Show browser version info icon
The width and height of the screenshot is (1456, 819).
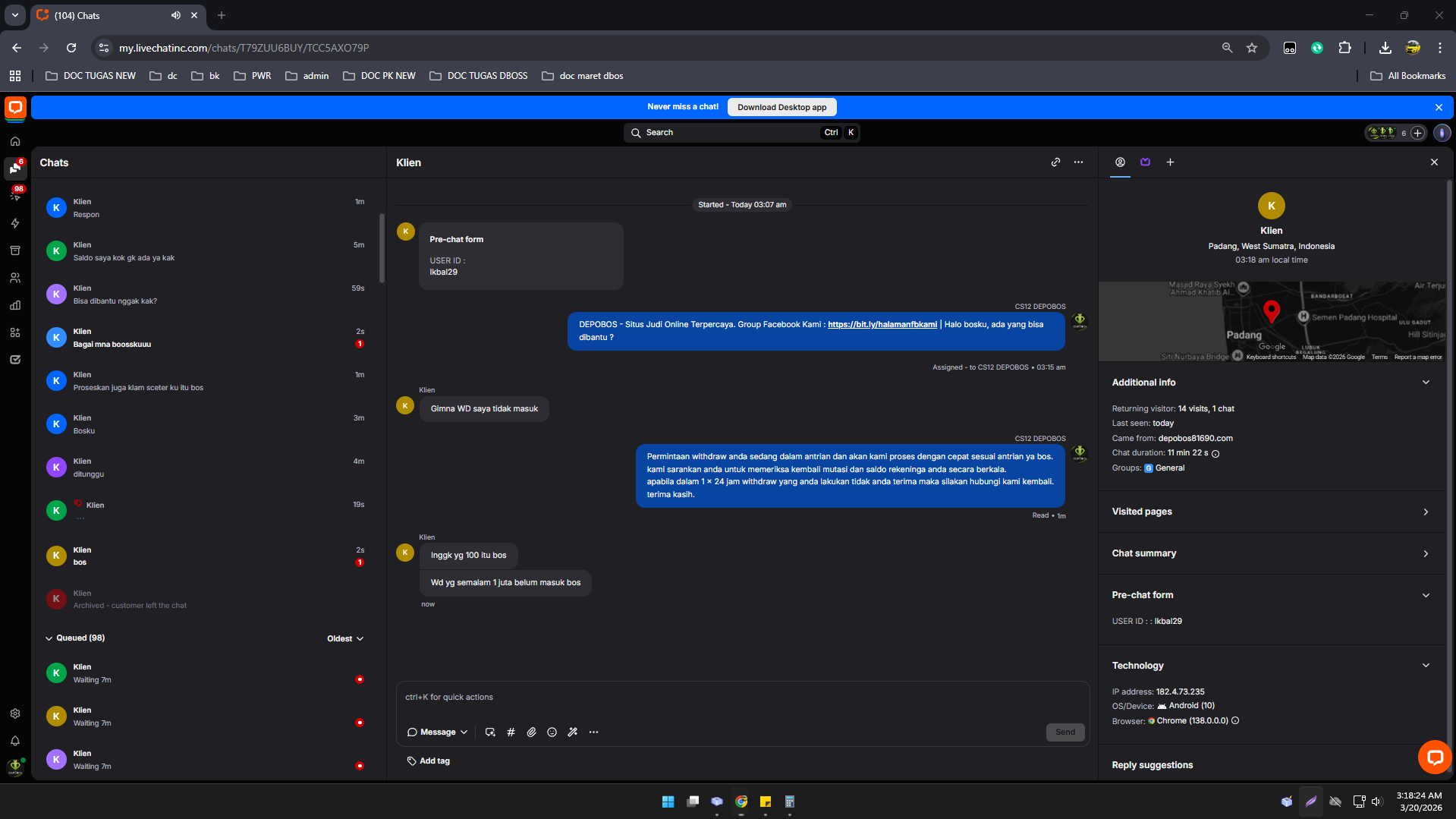pyautogui.click(x=1235, y=721)
